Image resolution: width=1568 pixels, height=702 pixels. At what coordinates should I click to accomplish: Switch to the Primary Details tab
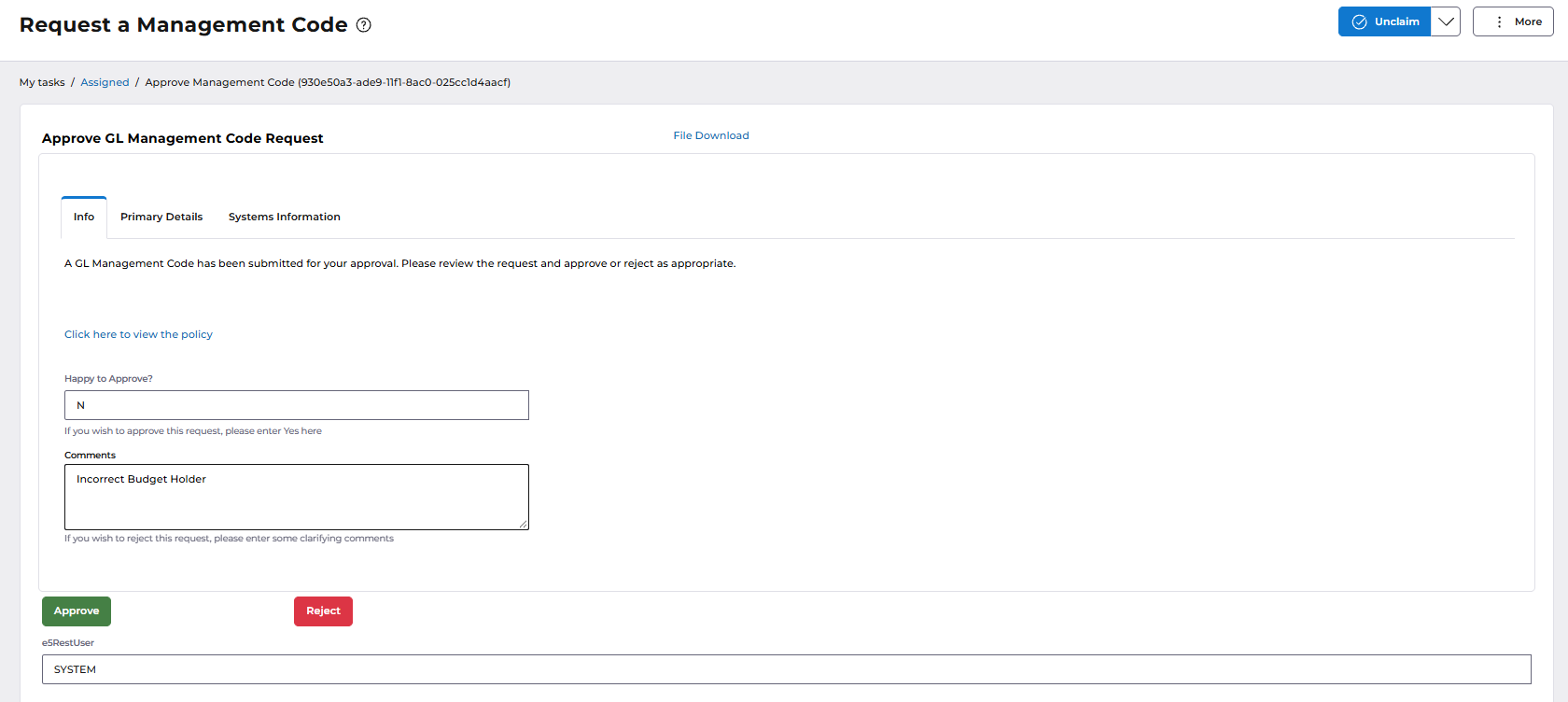161,217
